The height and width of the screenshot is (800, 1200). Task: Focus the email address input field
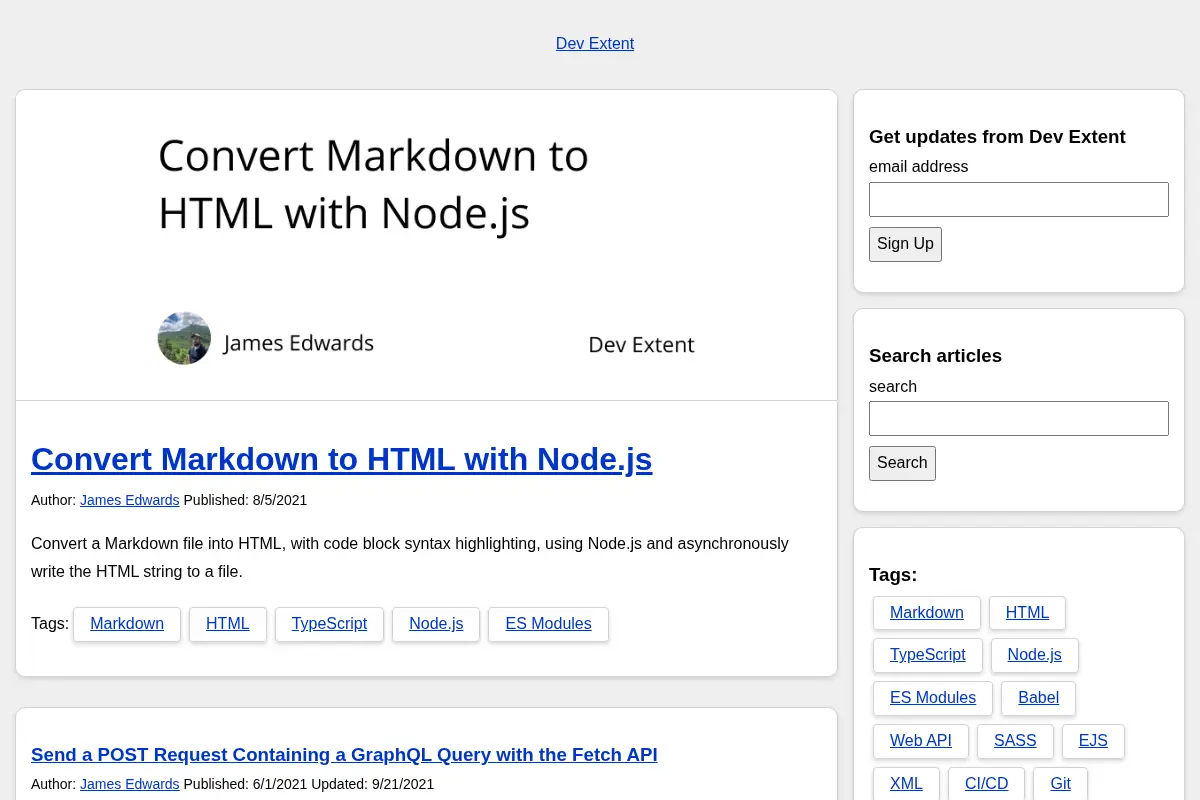(x=1019, y=199)
